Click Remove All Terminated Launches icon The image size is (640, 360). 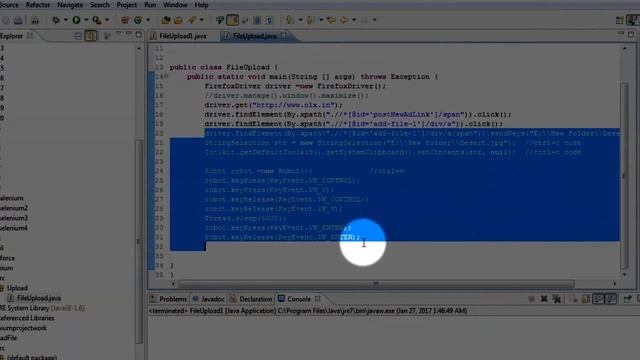(x=557, y=299)
